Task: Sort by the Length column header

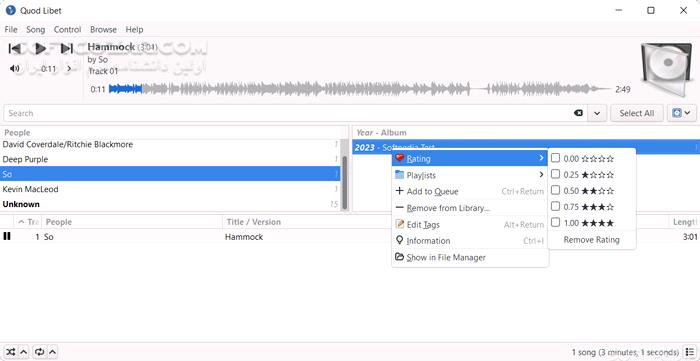Action: click(684, 222)
